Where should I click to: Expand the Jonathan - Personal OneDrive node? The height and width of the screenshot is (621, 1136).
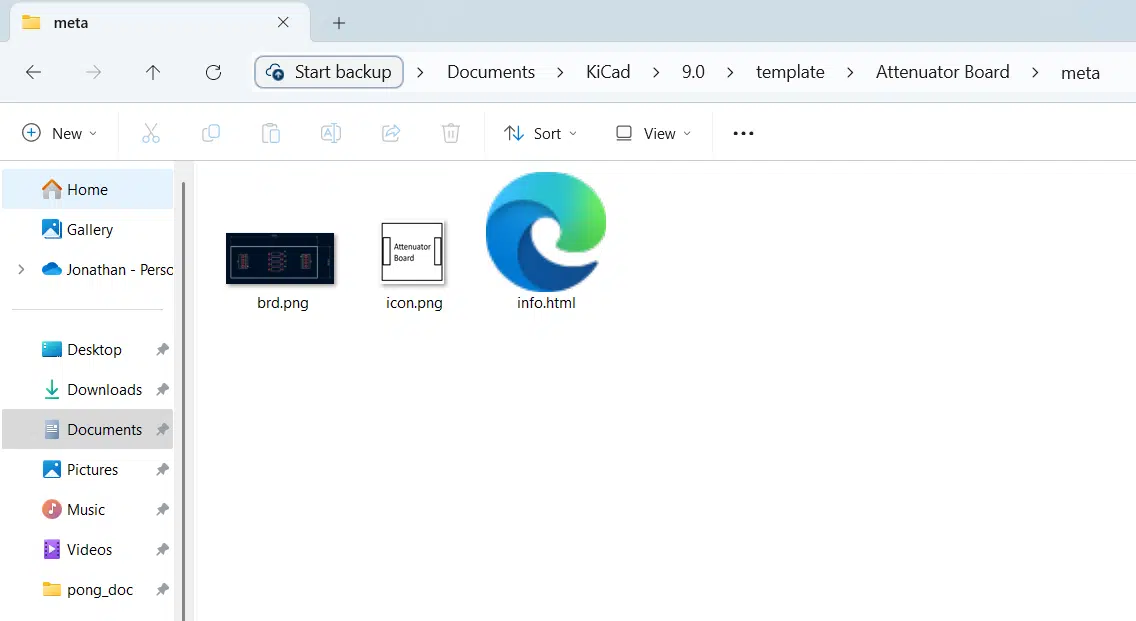(21, 270)
